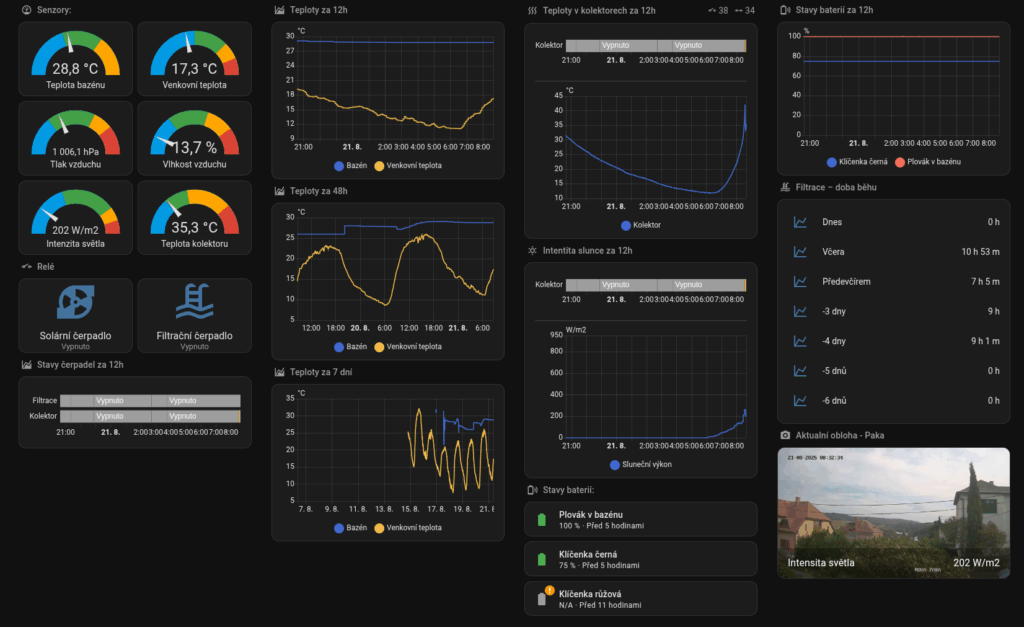
Task: Open the Teplota bazénu gauge details
Action: (75, 60)
